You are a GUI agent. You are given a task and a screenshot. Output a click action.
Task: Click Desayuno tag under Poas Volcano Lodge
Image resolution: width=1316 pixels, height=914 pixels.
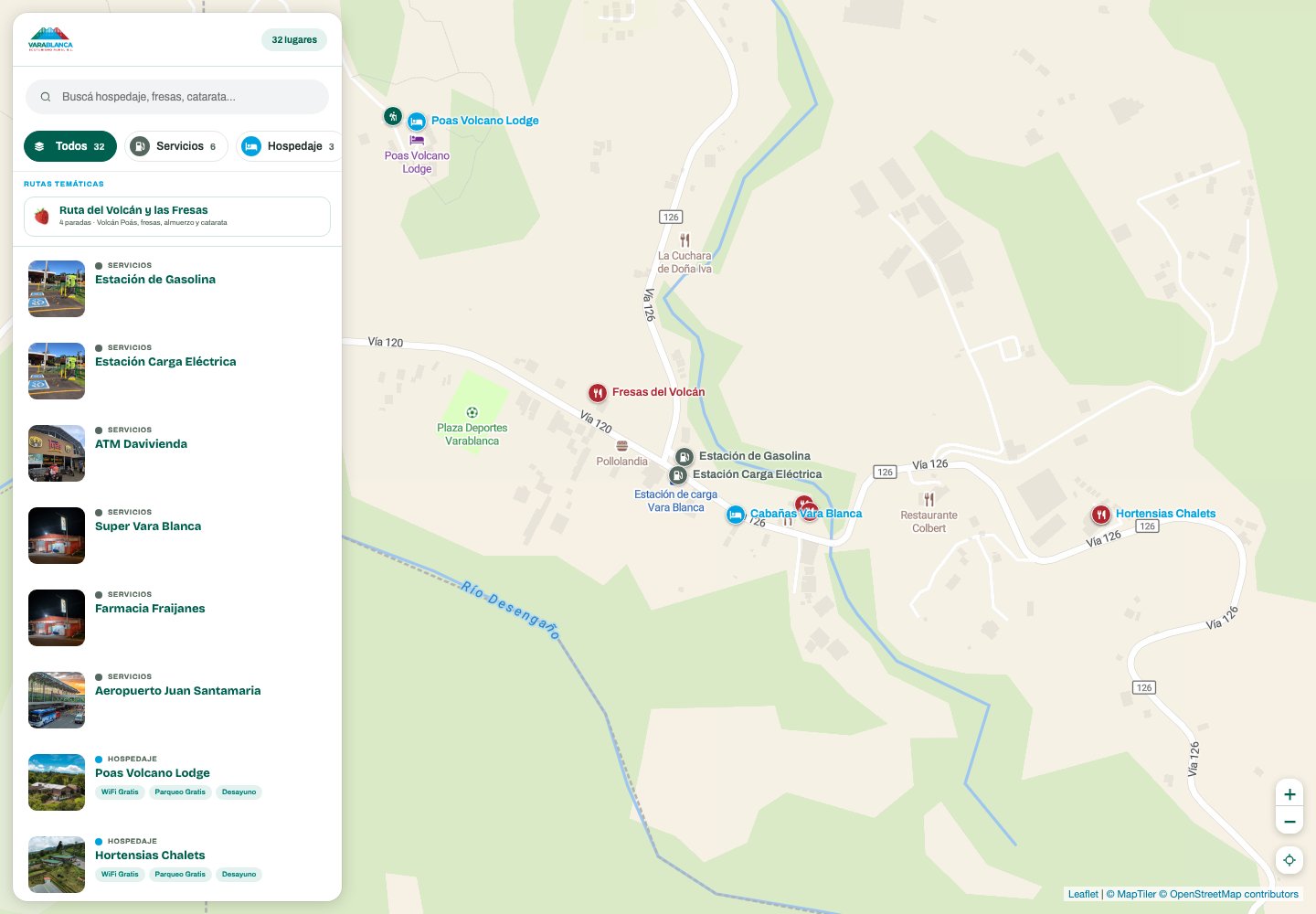[239, 792]
